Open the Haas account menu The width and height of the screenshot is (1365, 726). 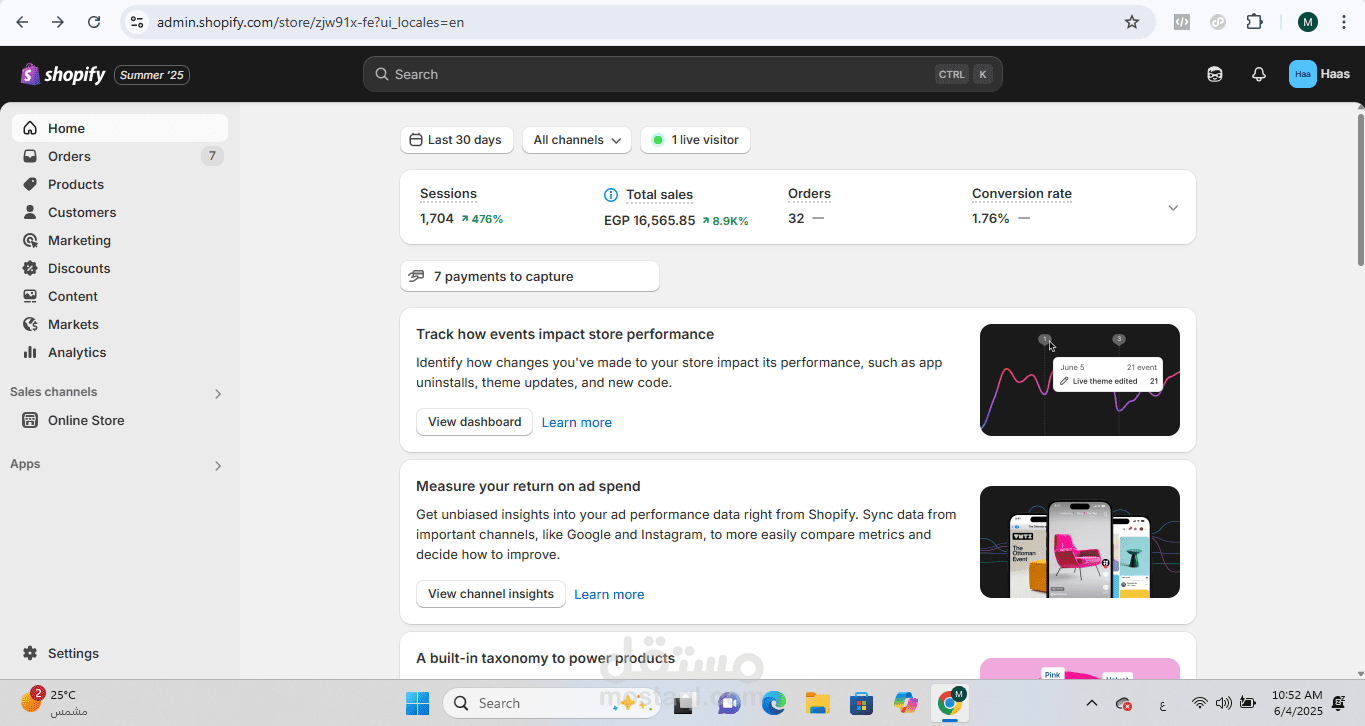point(1320,74)
